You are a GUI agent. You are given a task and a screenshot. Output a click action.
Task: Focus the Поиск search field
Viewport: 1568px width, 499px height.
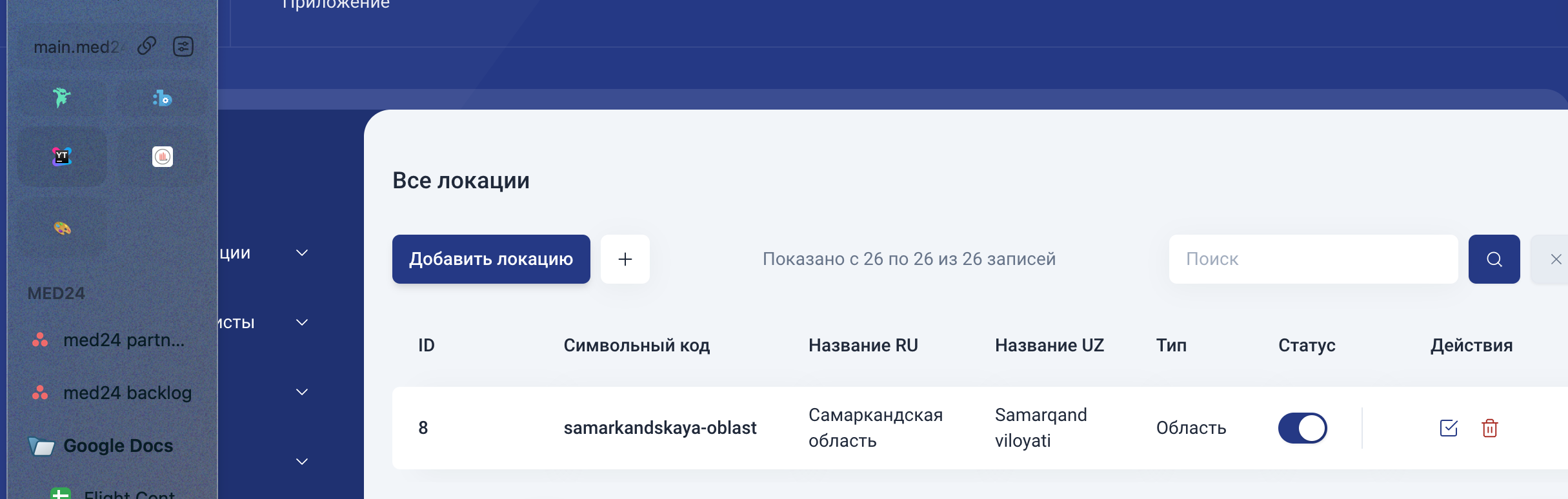click(x=1314, y=259)
